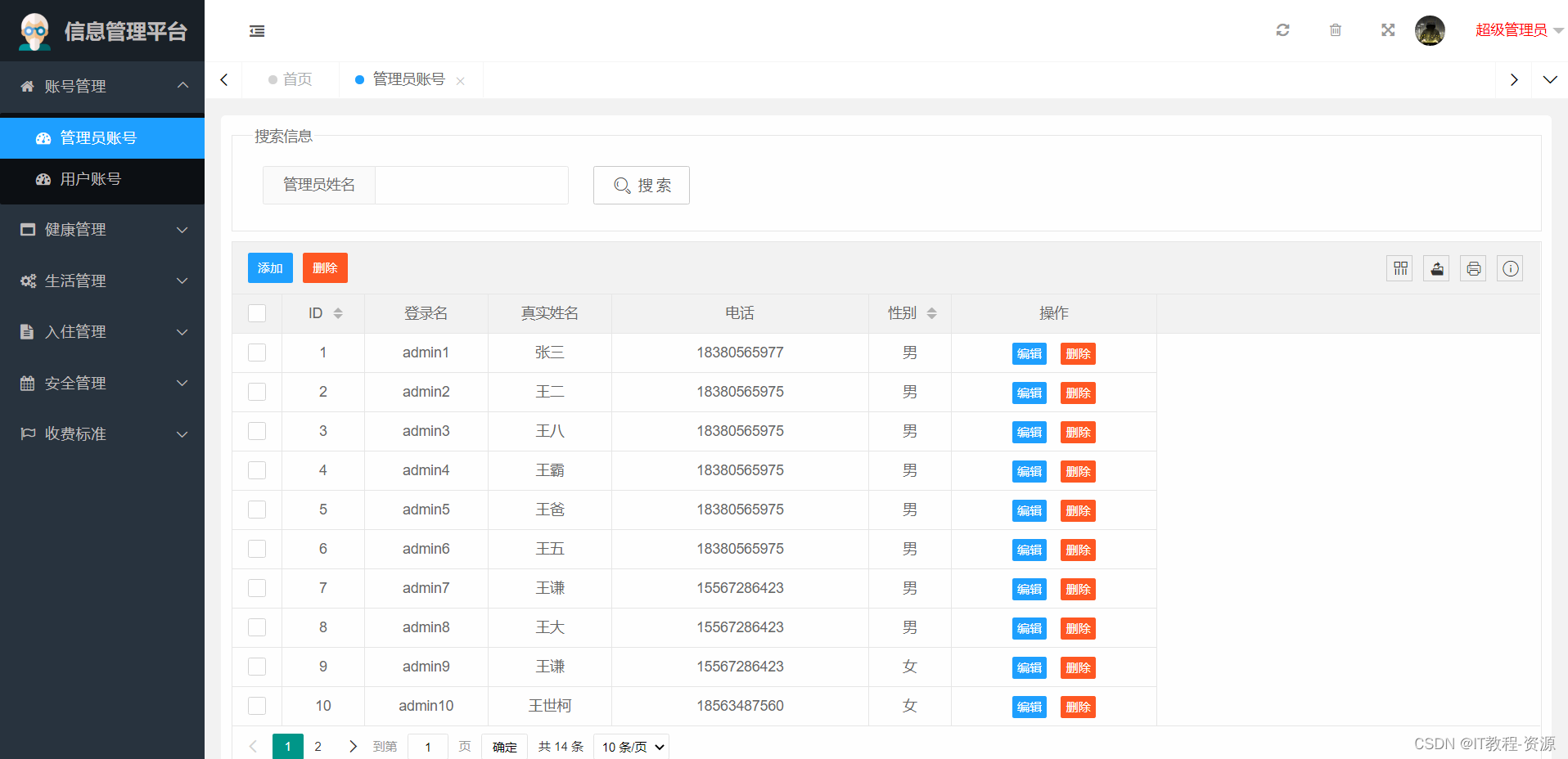Click the 确定 page jump button
Screen dimensions: 1568x759
coord(504,747)
